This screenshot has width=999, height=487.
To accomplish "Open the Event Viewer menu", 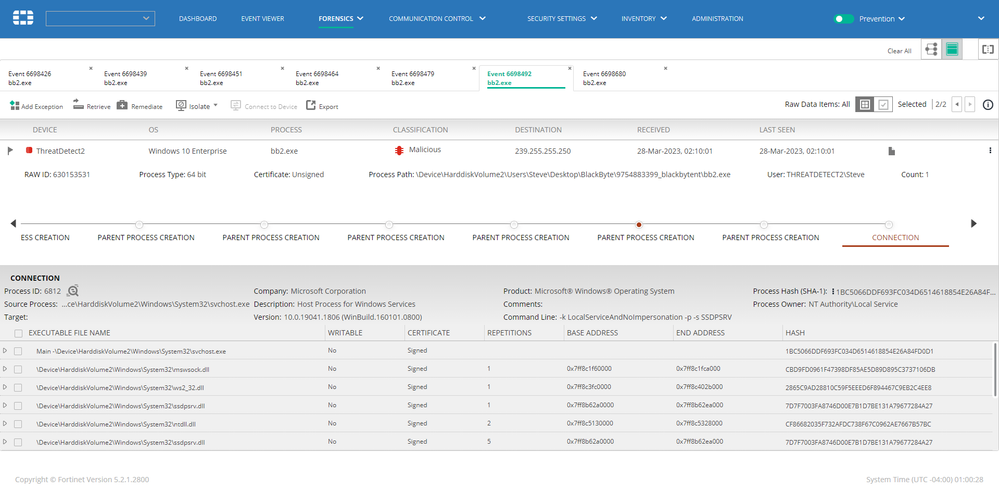I will 265,18.
